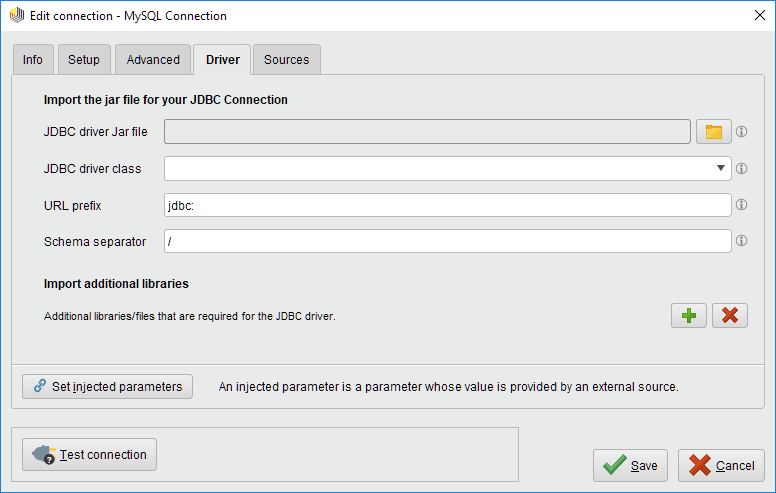Switch to the Info tab

point(33,60)
